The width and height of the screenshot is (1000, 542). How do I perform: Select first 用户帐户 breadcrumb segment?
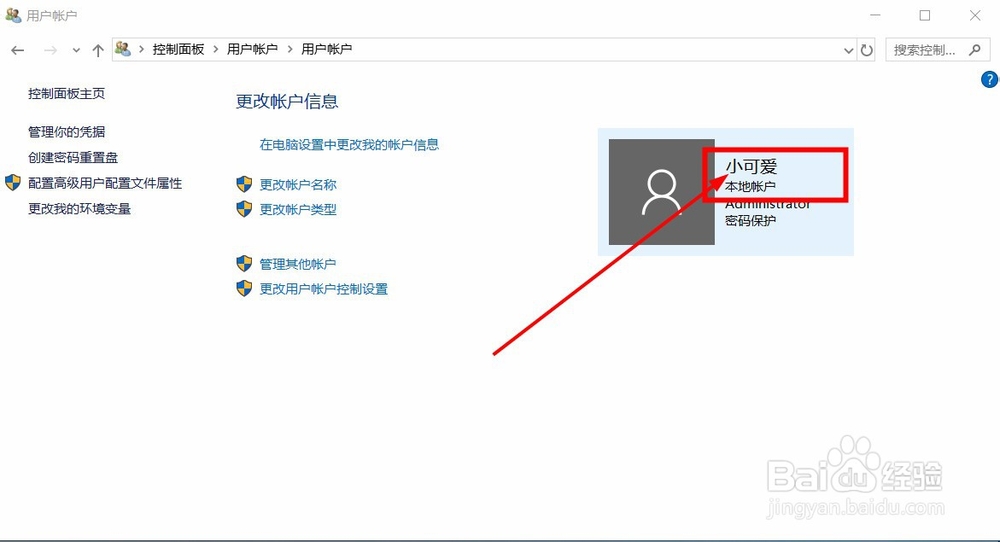click(x=252, y=49)
